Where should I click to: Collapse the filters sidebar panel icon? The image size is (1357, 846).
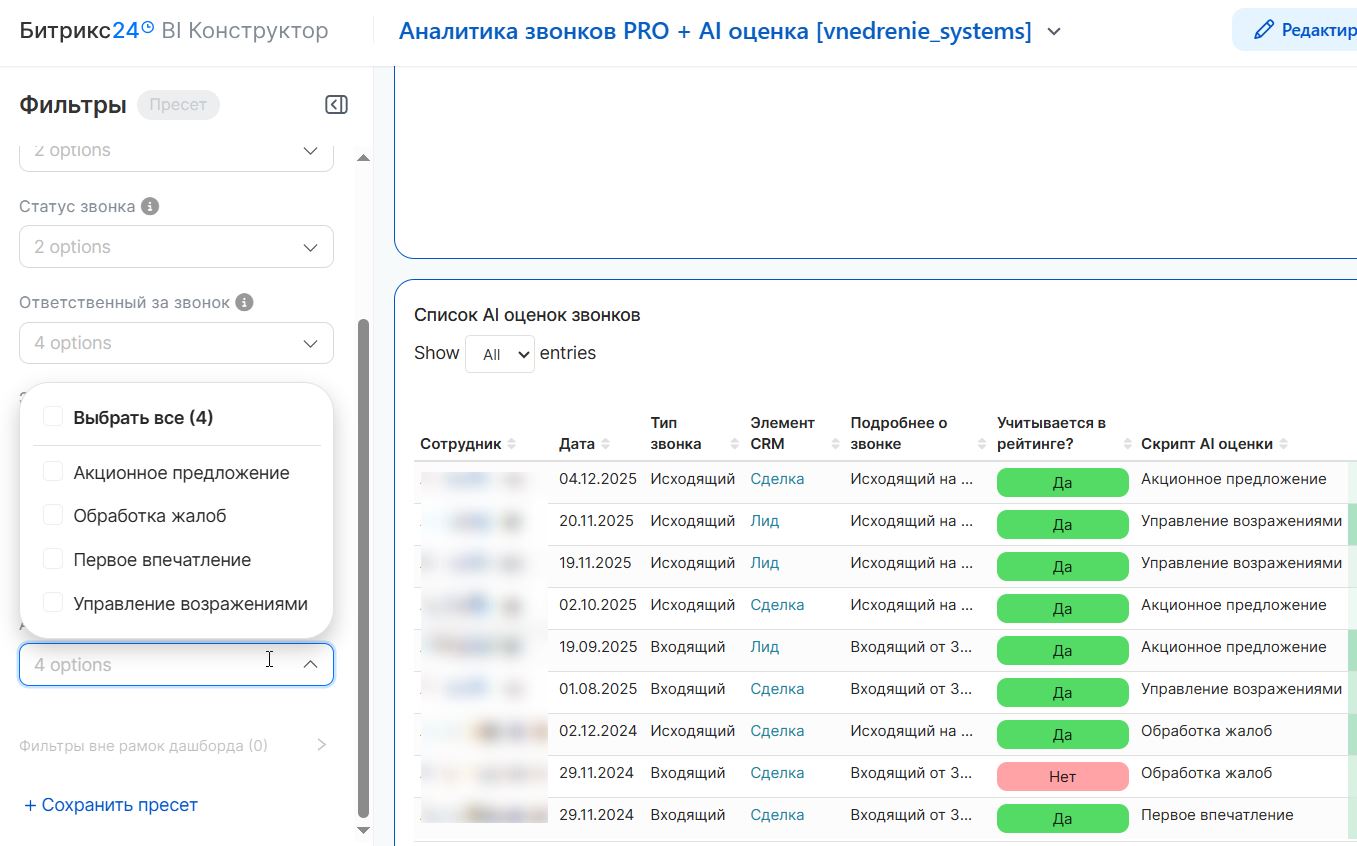pyautogui.click(x=336, y=105)
